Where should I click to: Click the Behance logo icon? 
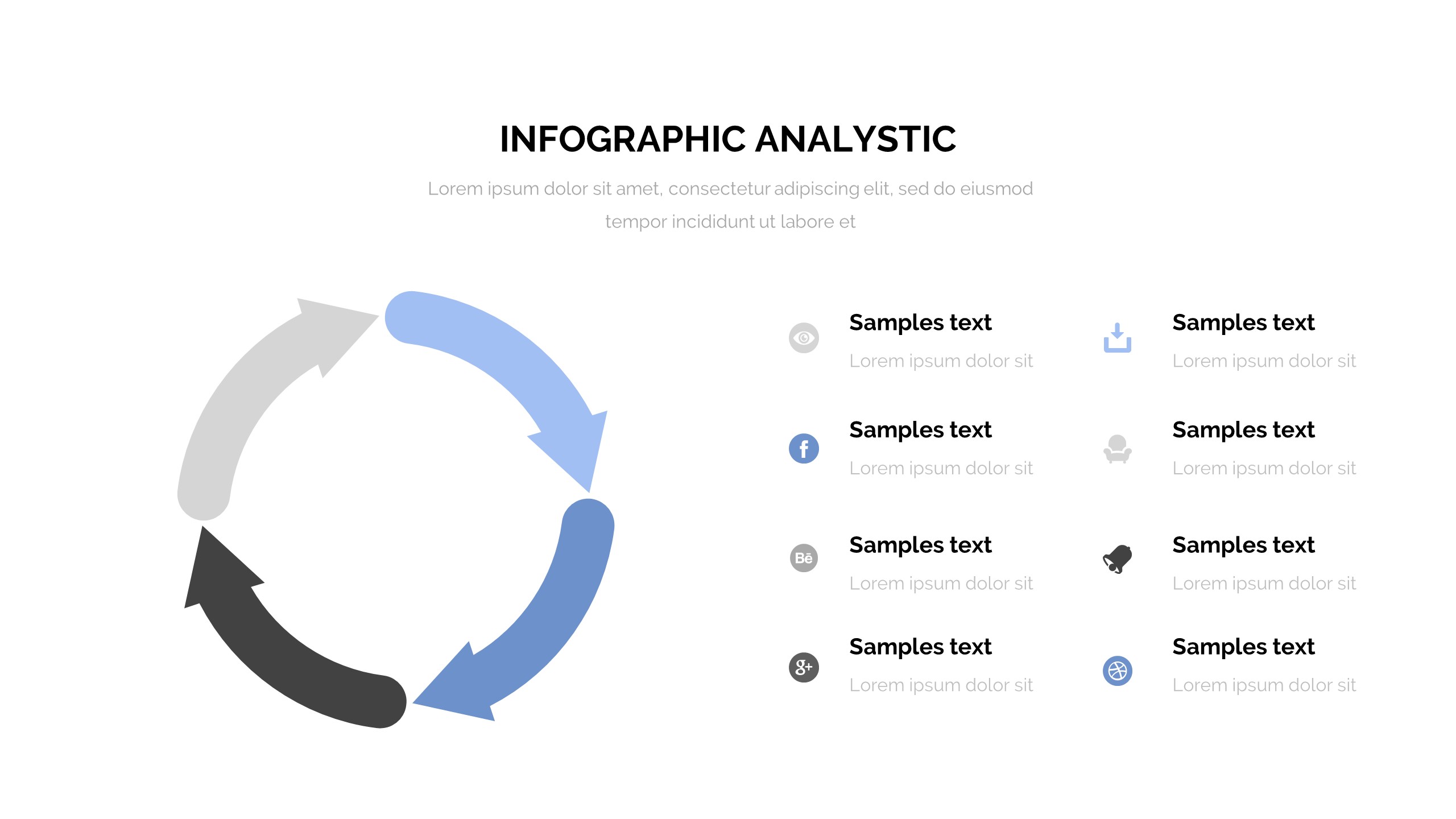coord(804,558)
